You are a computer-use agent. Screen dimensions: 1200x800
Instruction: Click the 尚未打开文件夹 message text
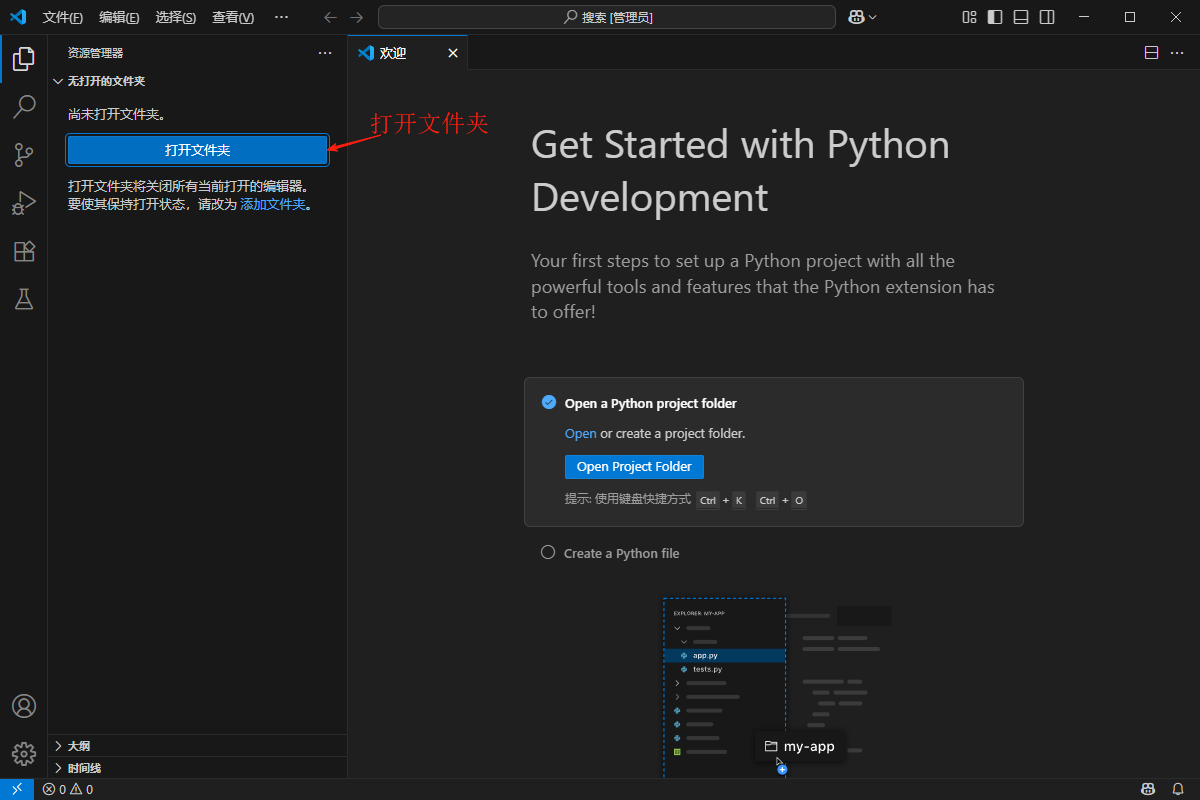pos(117,115)
